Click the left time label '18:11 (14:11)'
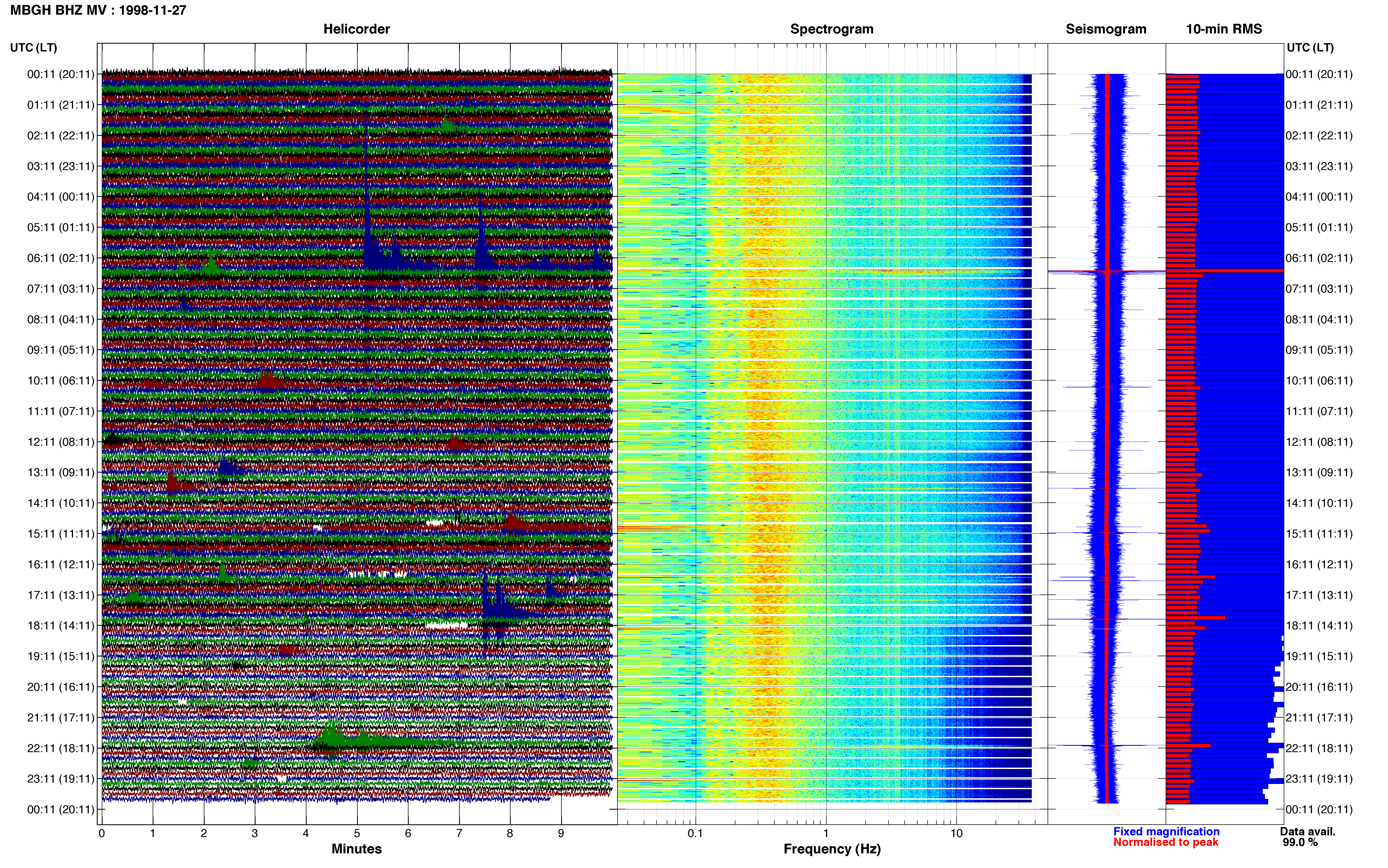Image resolution: width=1388 pixels, height=868 pixels. pyautogui.click(x=61, y=626)
